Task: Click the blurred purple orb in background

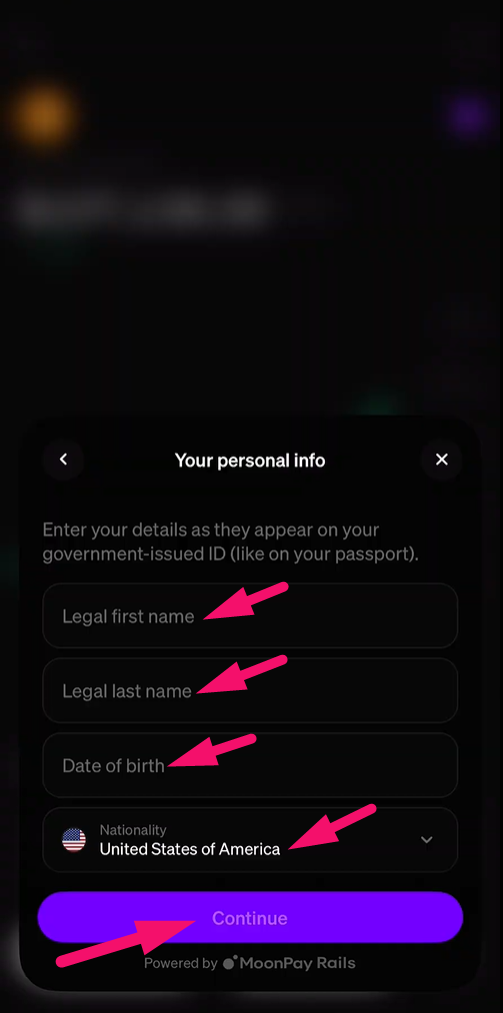Action: [469, 116]
